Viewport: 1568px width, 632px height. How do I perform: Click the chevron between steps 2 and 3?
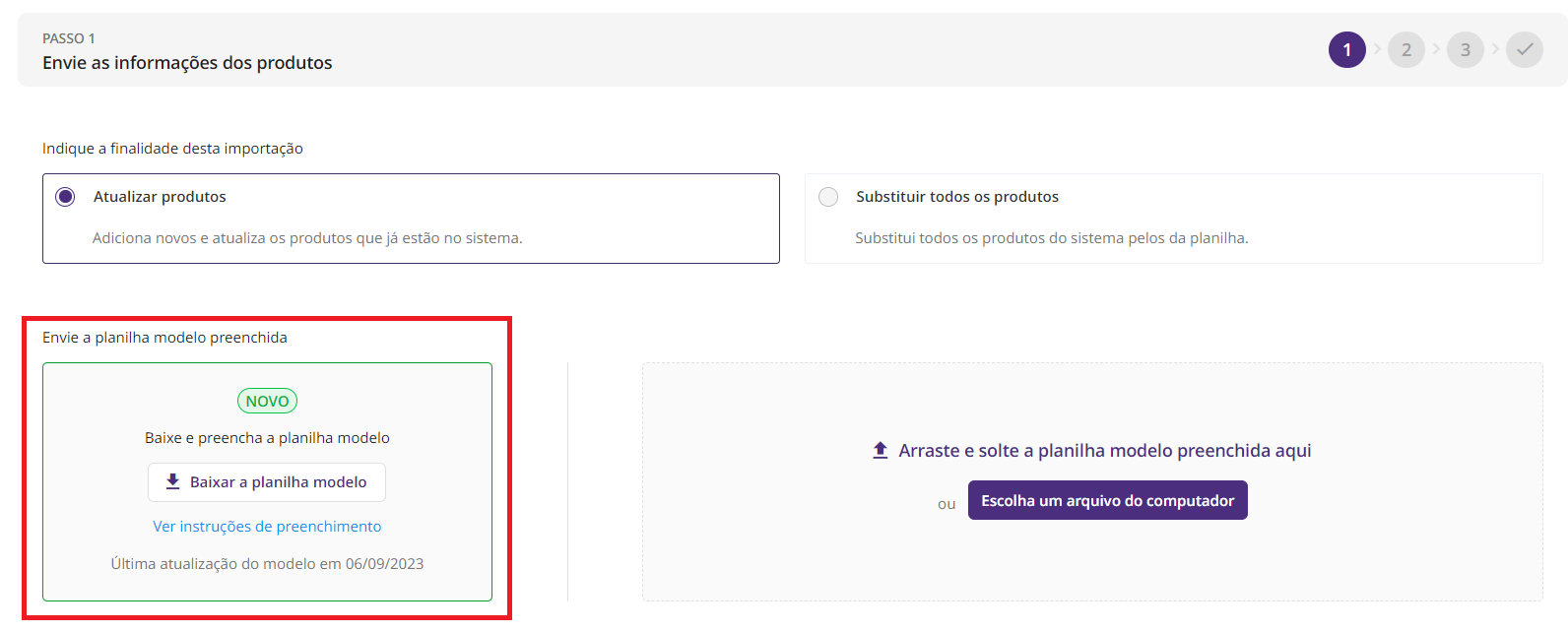1436,49
